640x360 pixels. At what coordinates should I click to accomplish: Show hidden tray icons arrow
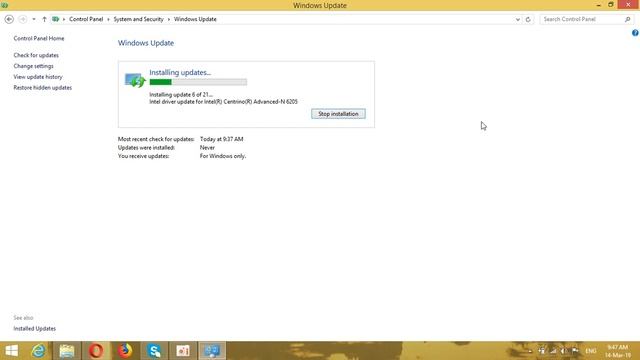(530, 351)
